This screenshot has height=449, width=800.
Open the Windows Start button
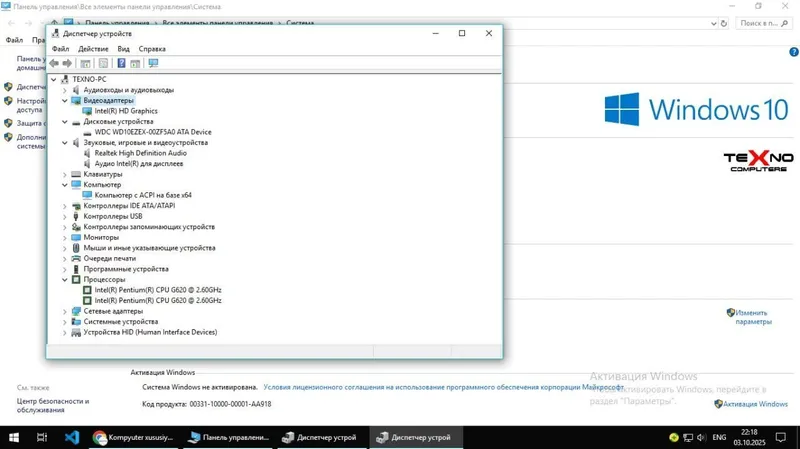coord(14,437)
